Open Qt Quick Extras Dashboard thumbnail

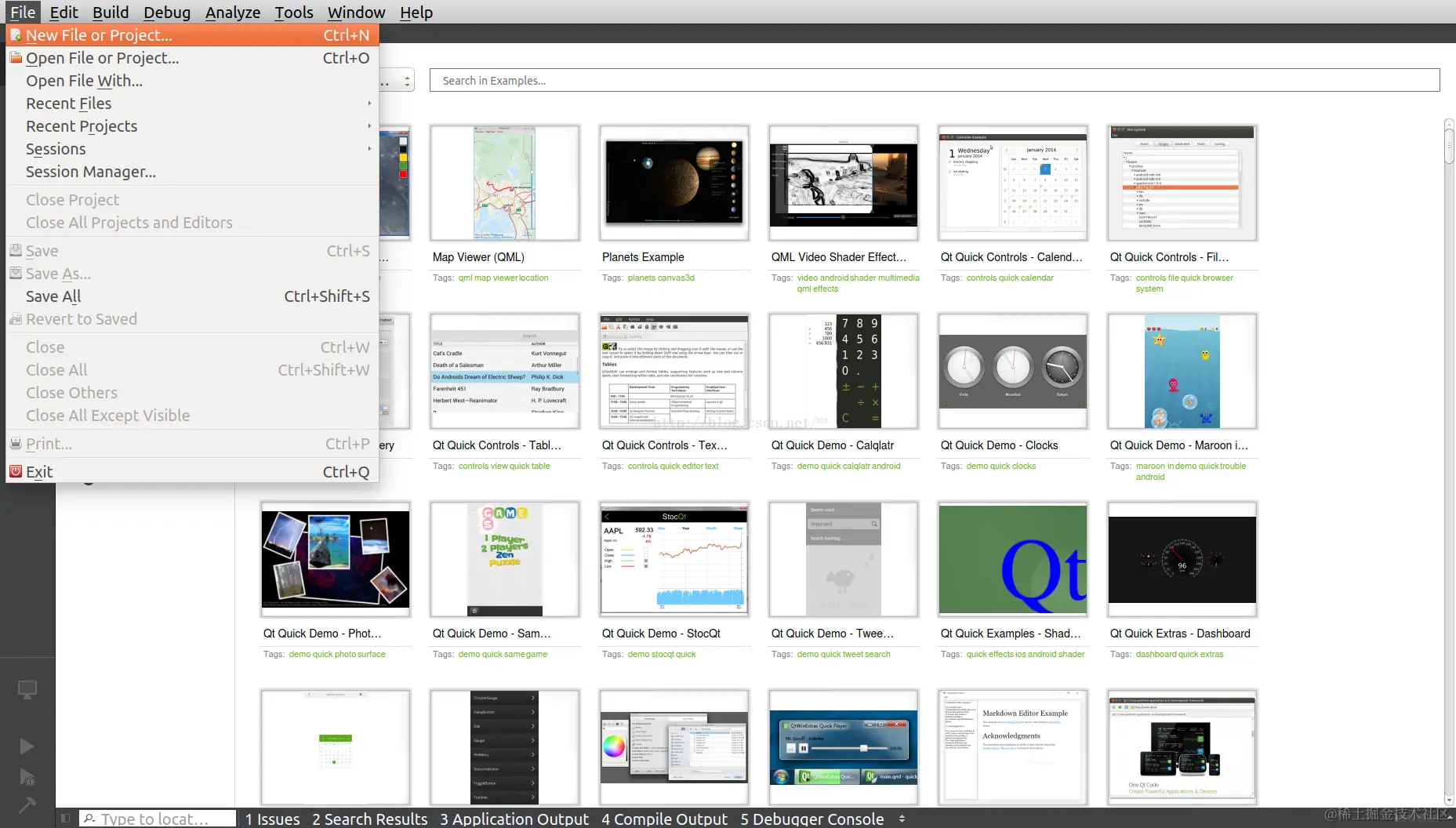[1182, 559]
